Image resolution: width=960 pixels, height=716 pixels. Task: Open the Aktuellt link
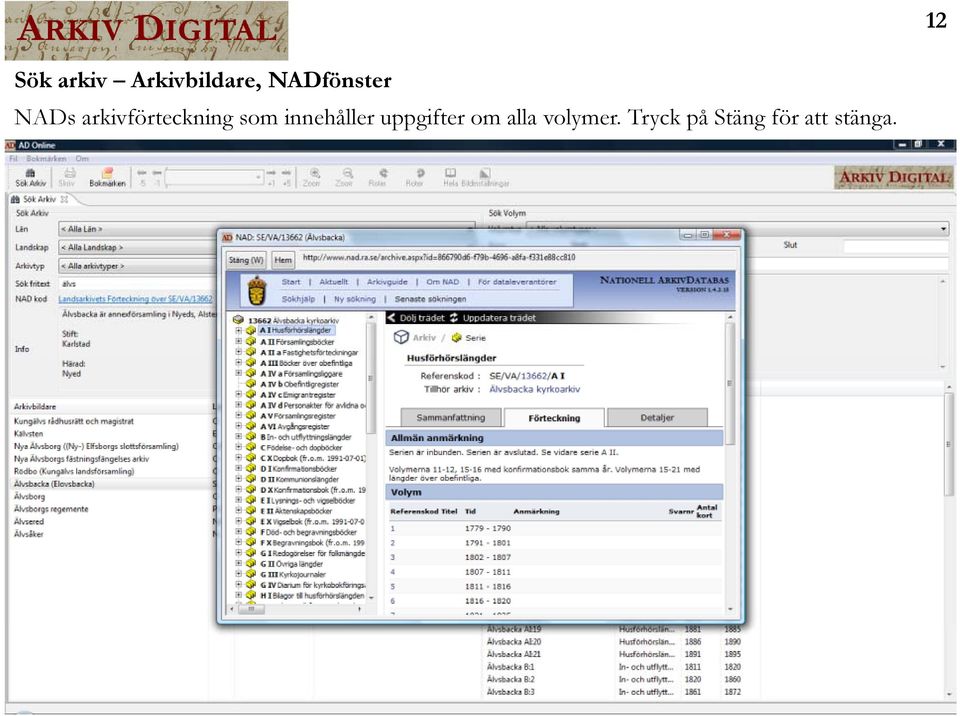click(334, 282)
